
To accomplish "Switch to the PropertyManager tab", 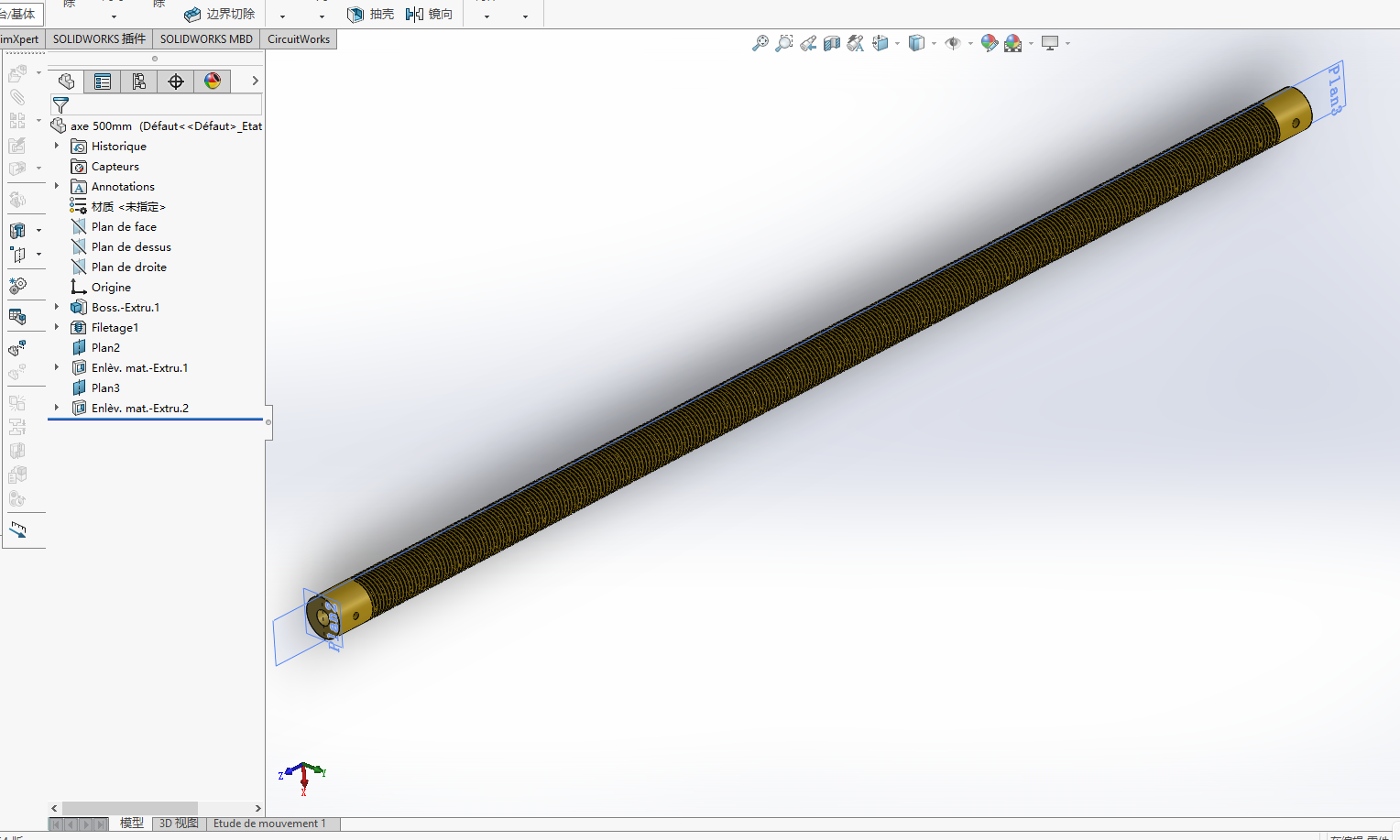I will coord(103,82).
